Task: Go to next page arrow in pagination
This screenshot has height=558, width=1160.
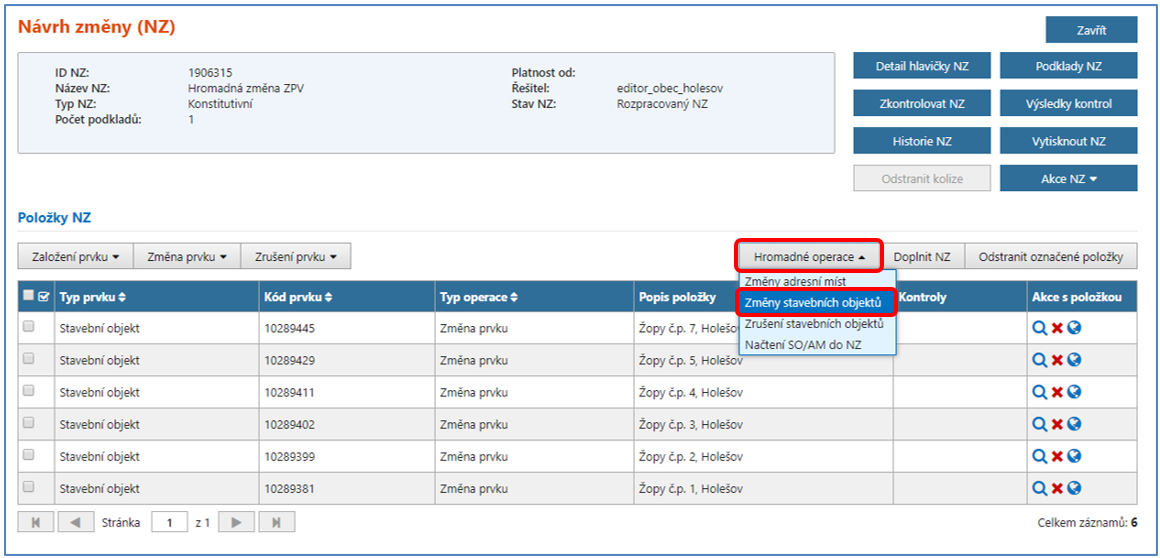Action: click(x=236, y=522)
